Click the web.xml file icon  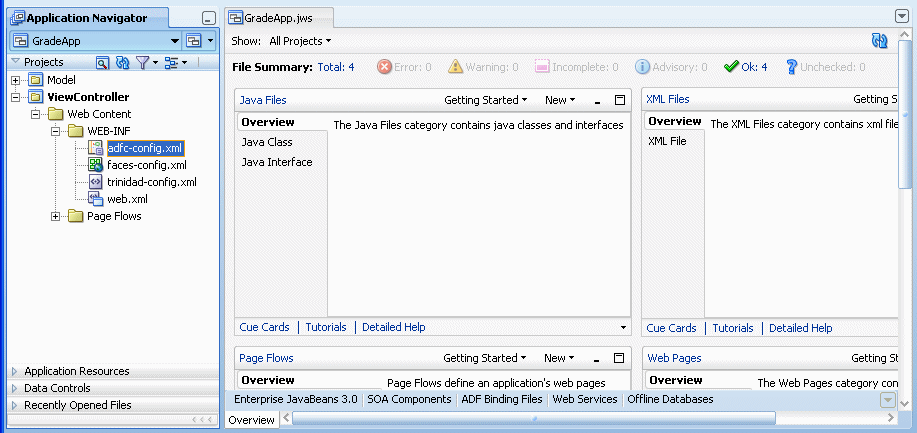(x=95, y=199)
